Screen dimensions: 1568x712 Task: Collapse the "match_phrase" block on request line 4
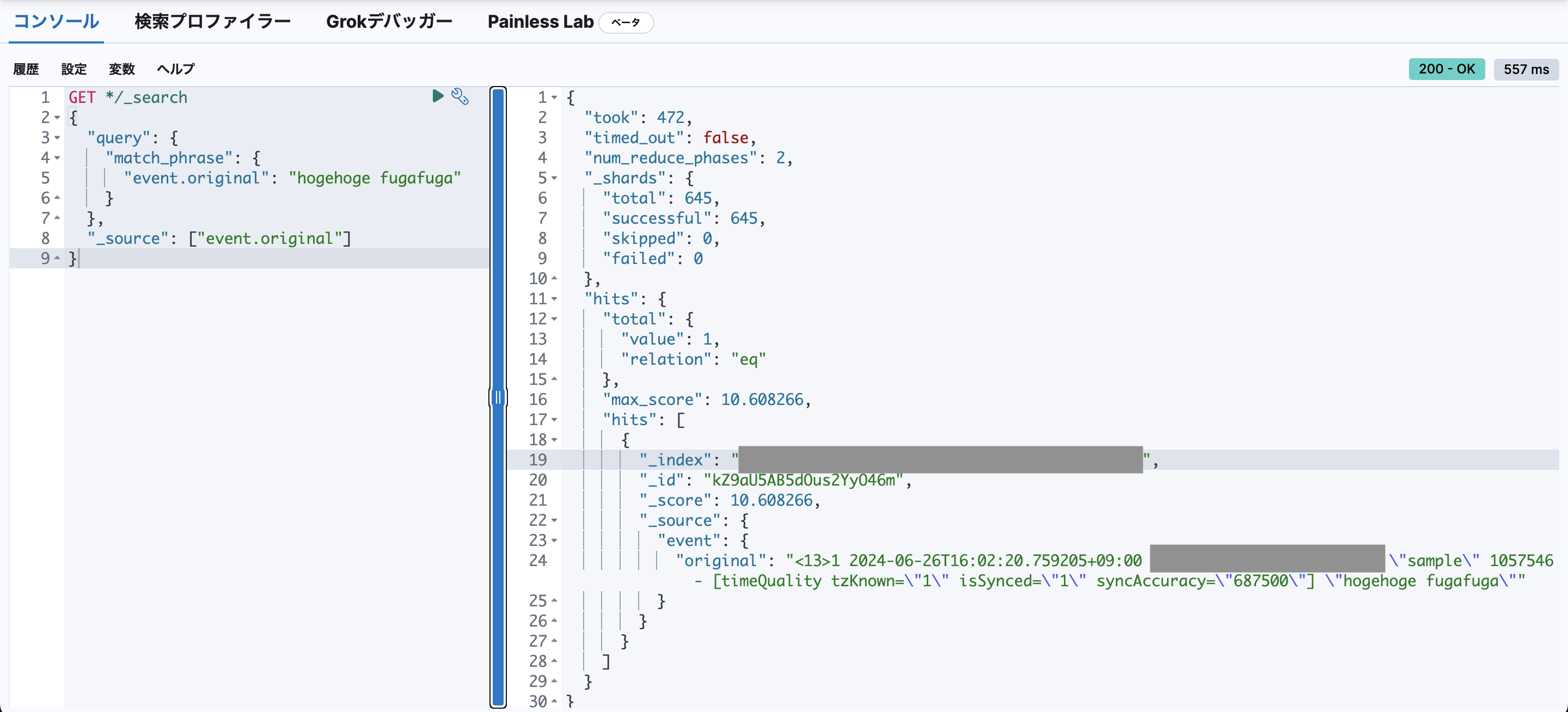pyautogui.click(x=57, y=158)
